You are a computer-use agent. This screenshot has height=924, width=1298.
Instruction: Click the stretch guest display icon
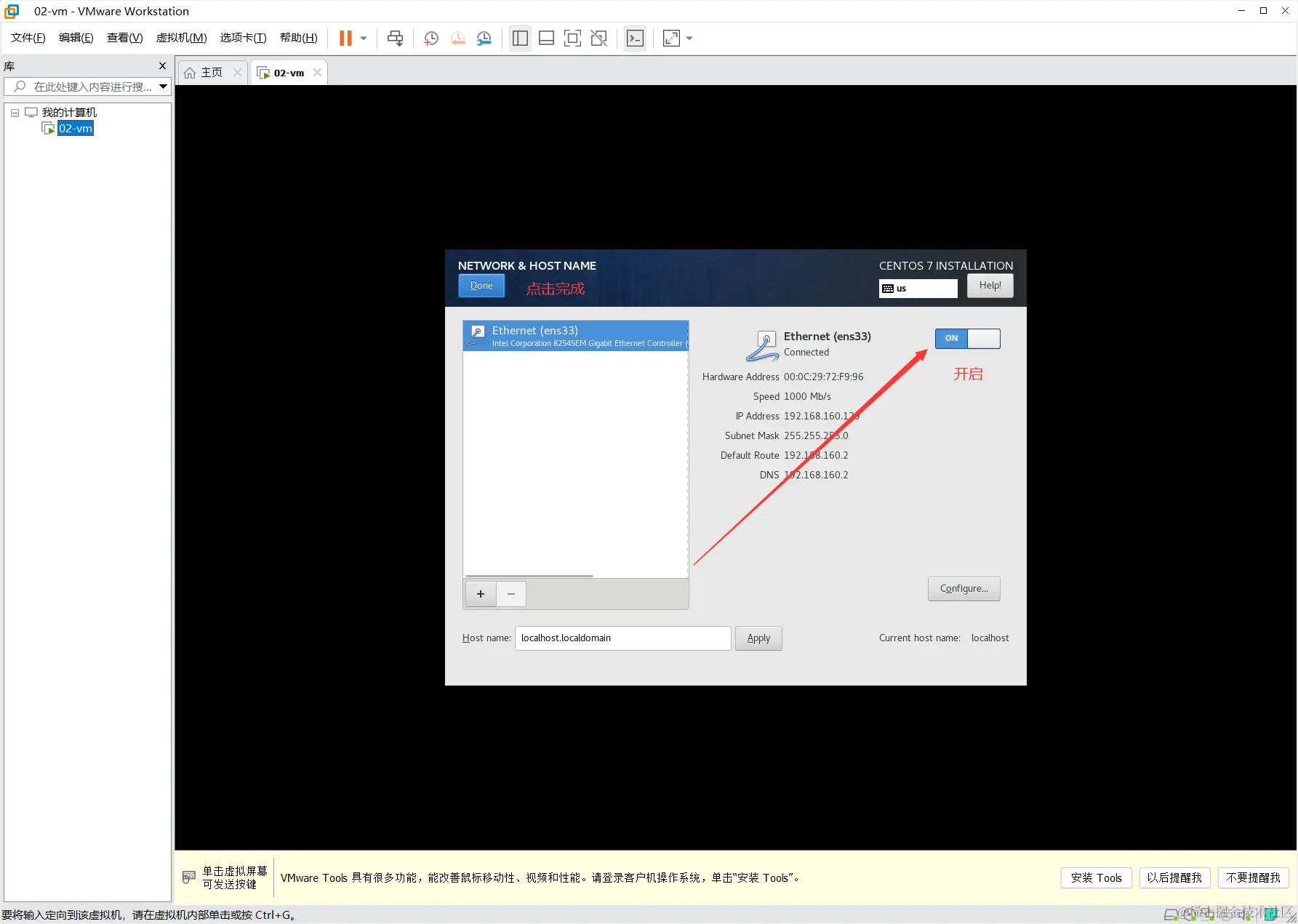point(671,39)
